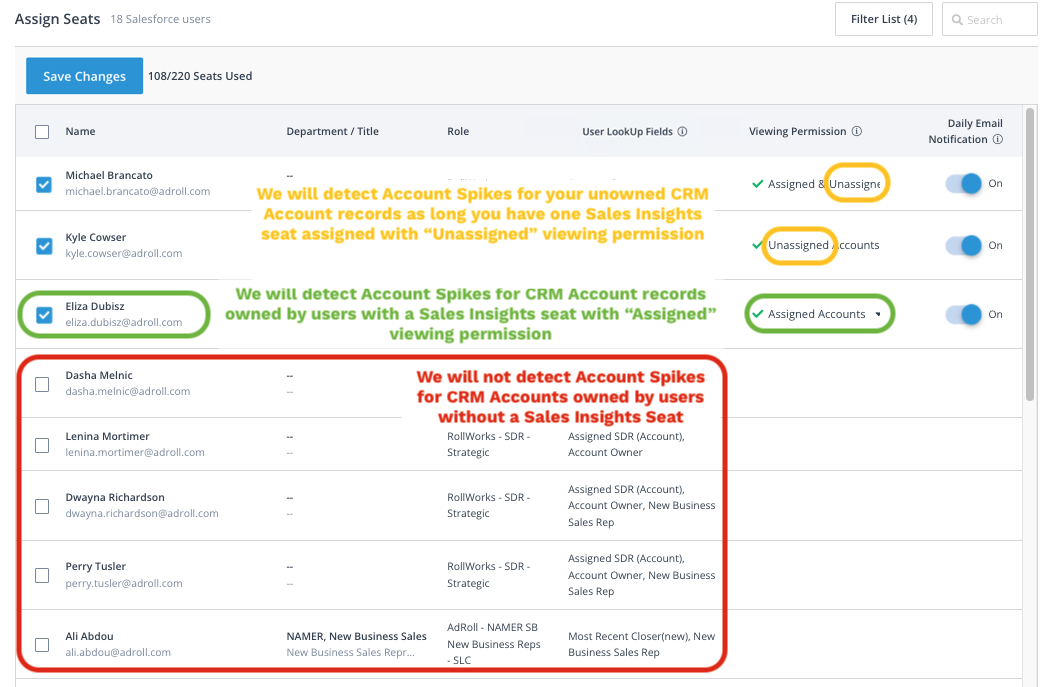Click the vertical scrollbar of the user list
Image resolution: width=1045 pixels, height=687 pixels.
(x=1029, y=250)
